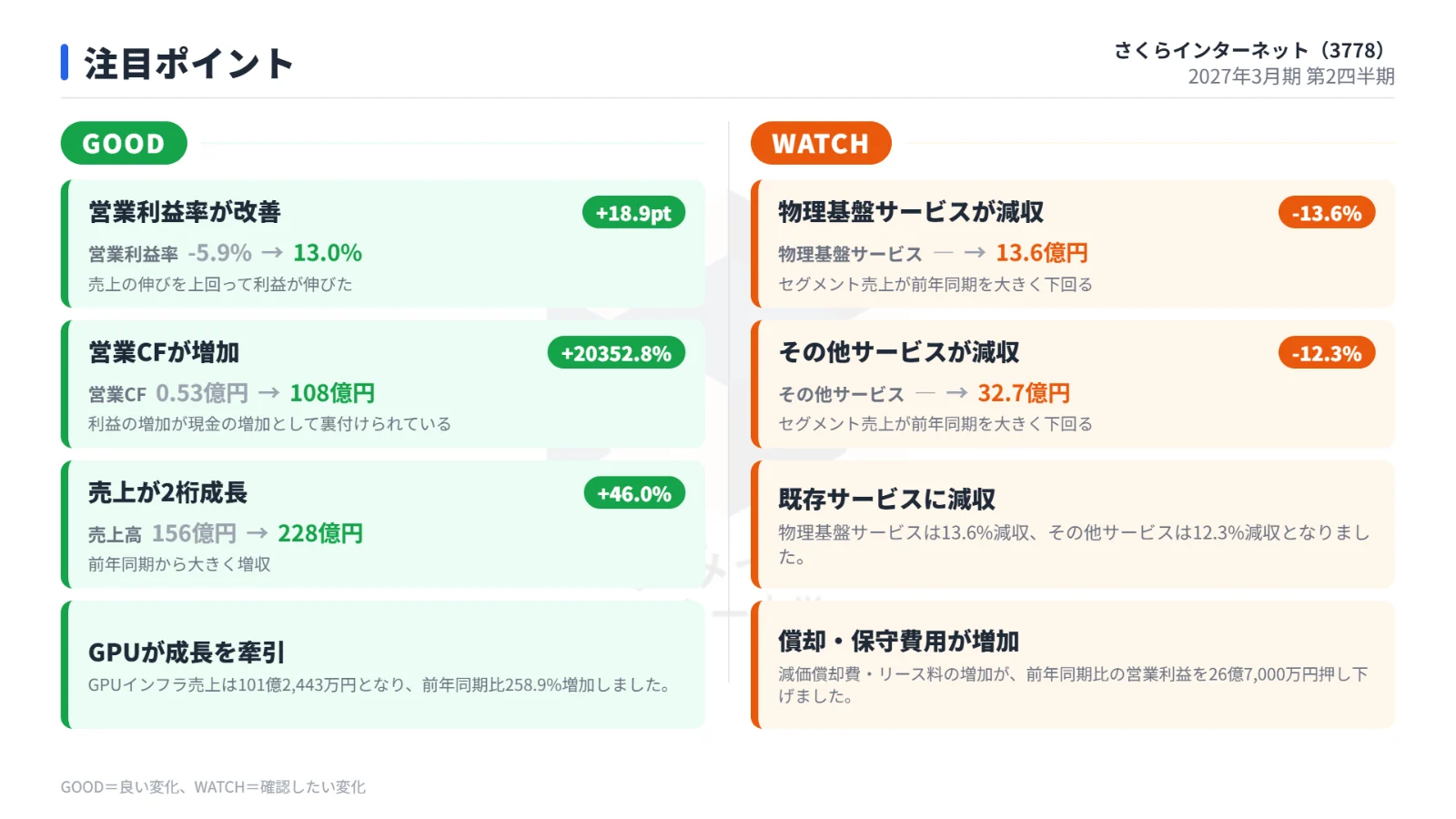Click the heading 償却・保守費用が増加
Screen dimensions: 1456x819
click(899, 641)
